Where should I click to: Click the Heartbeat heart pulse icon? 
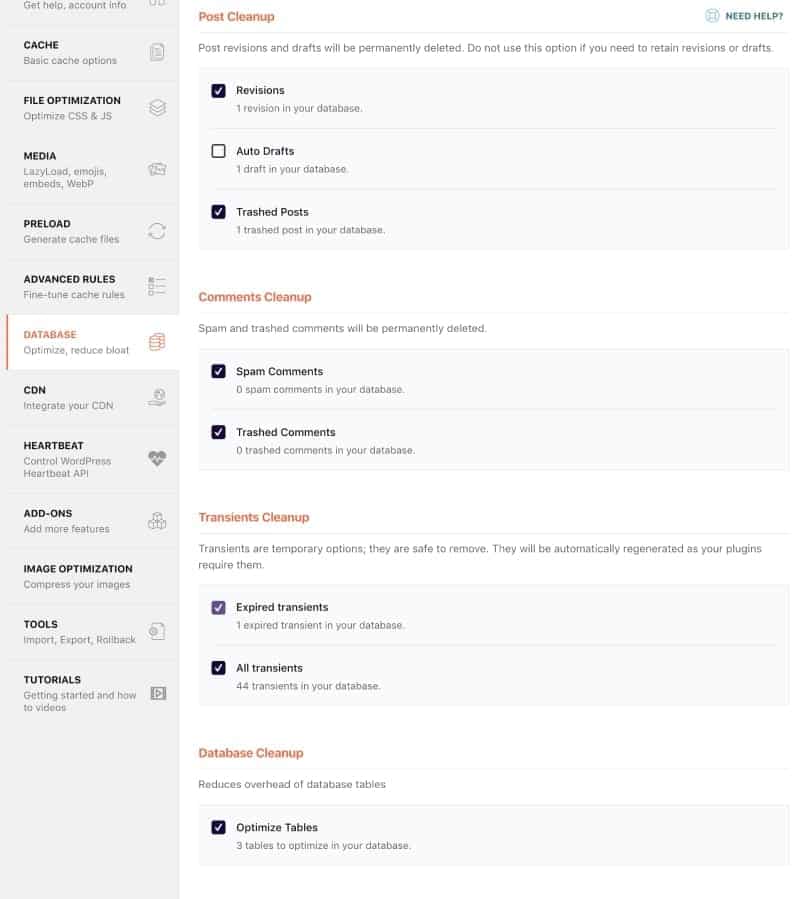click(x=157, y=459)
